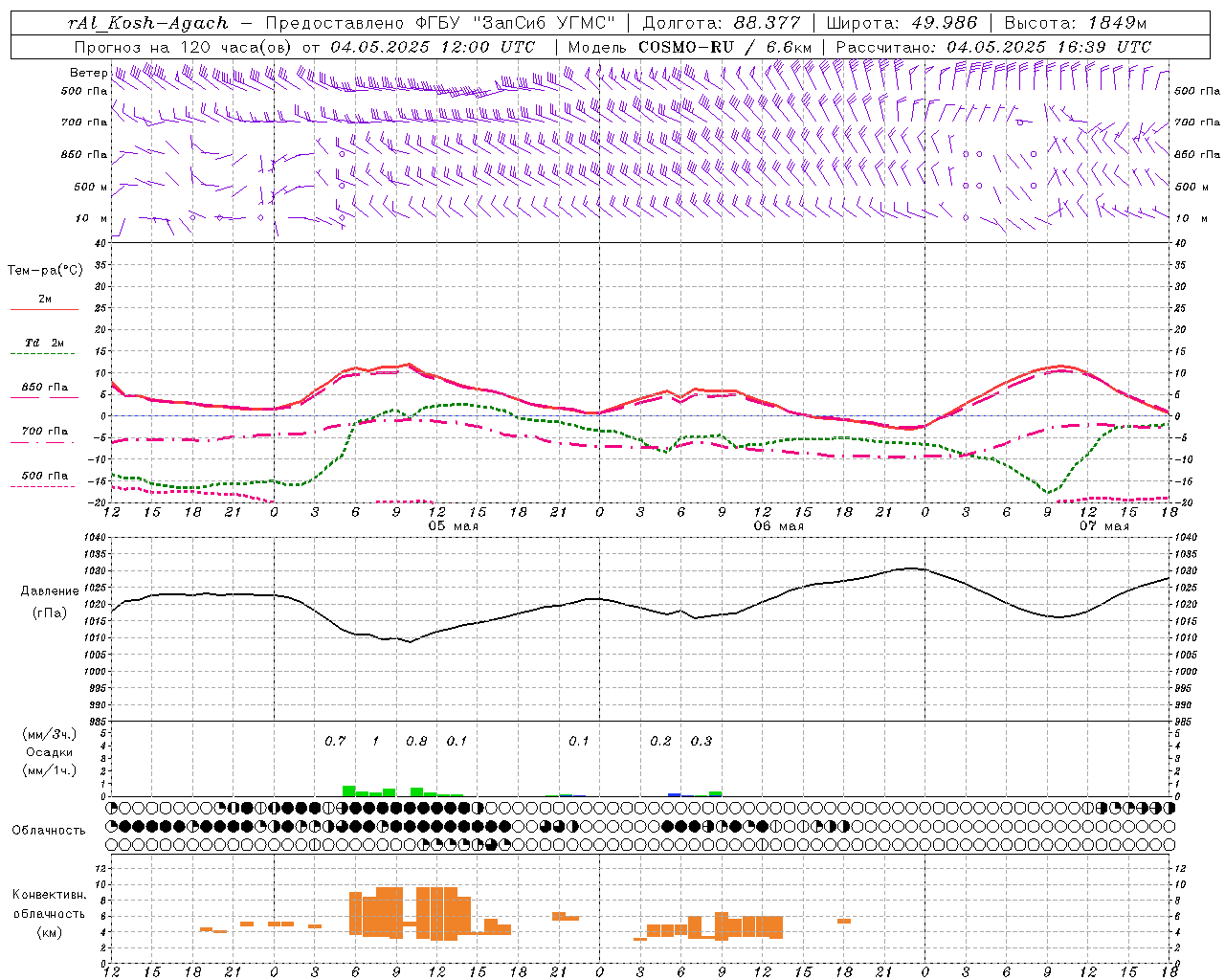Click the 0.3 precipitation amount value
The width and height of the screenshot is (1225, 980).
[702, 741]
